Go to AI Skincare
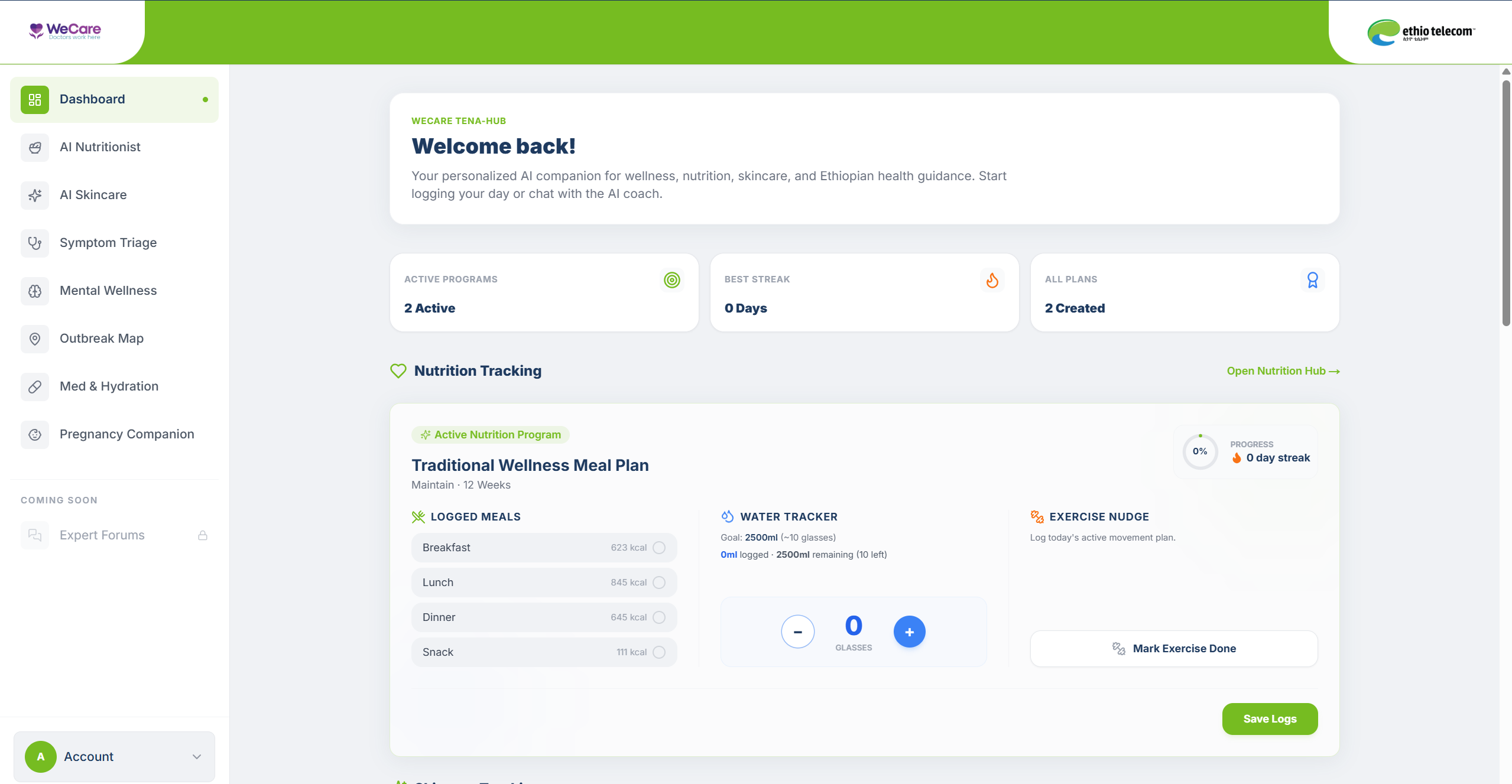The height and width of the screenshot is (784, 1512). pos(114,195)
